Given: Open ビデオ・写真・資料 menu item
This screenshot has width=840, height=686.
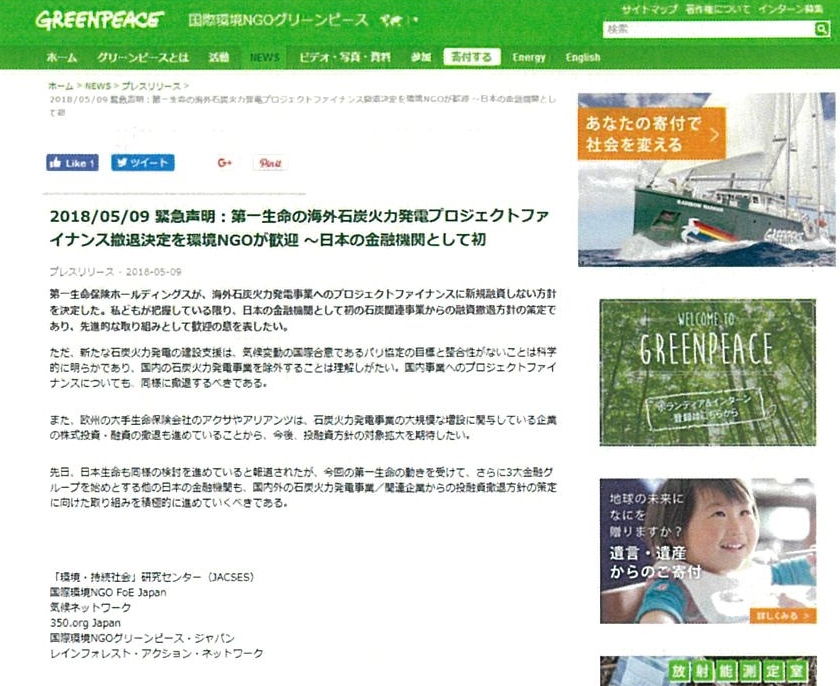Looking at the screenshot, I should [344, 57].
